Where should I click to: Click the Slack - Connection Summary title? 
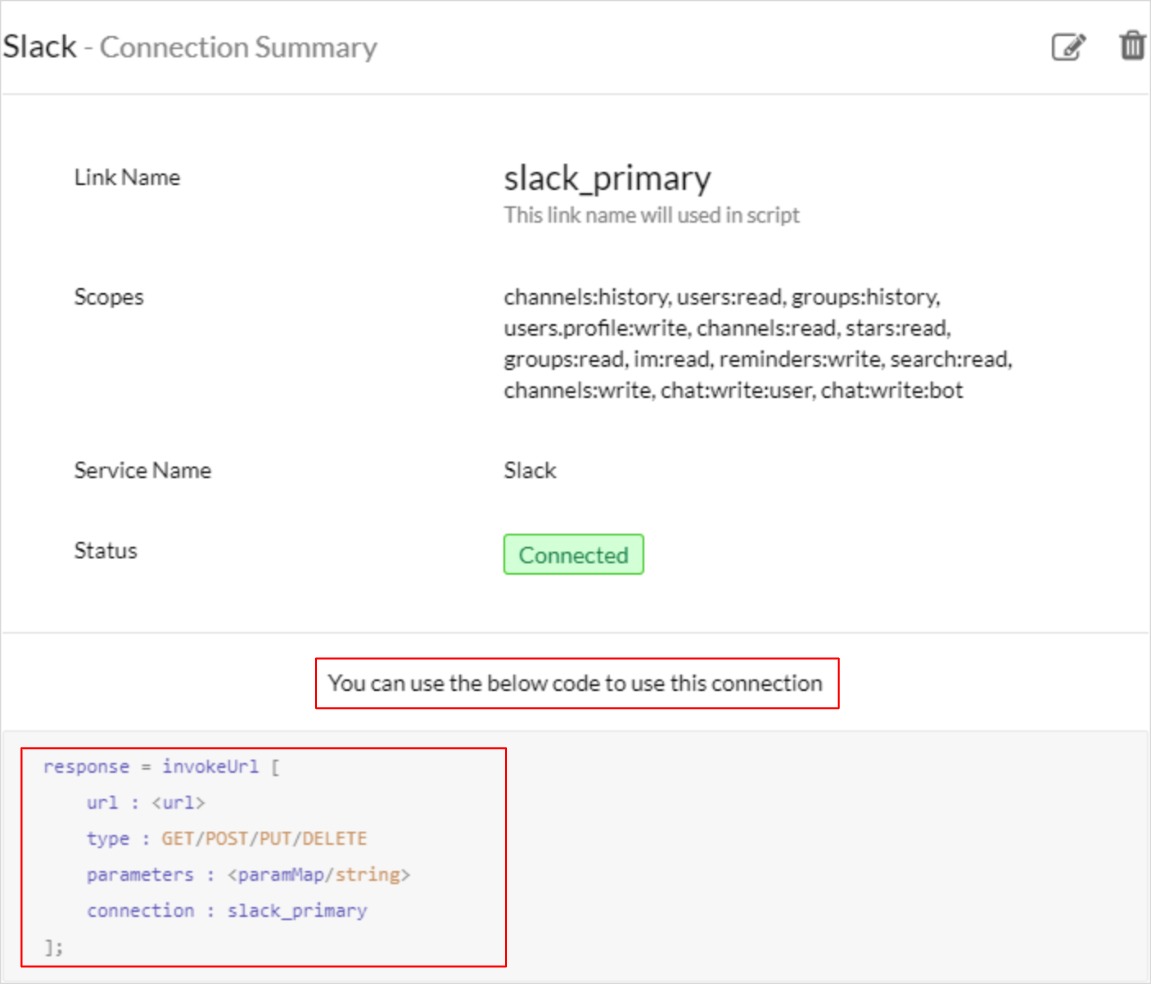190,47
